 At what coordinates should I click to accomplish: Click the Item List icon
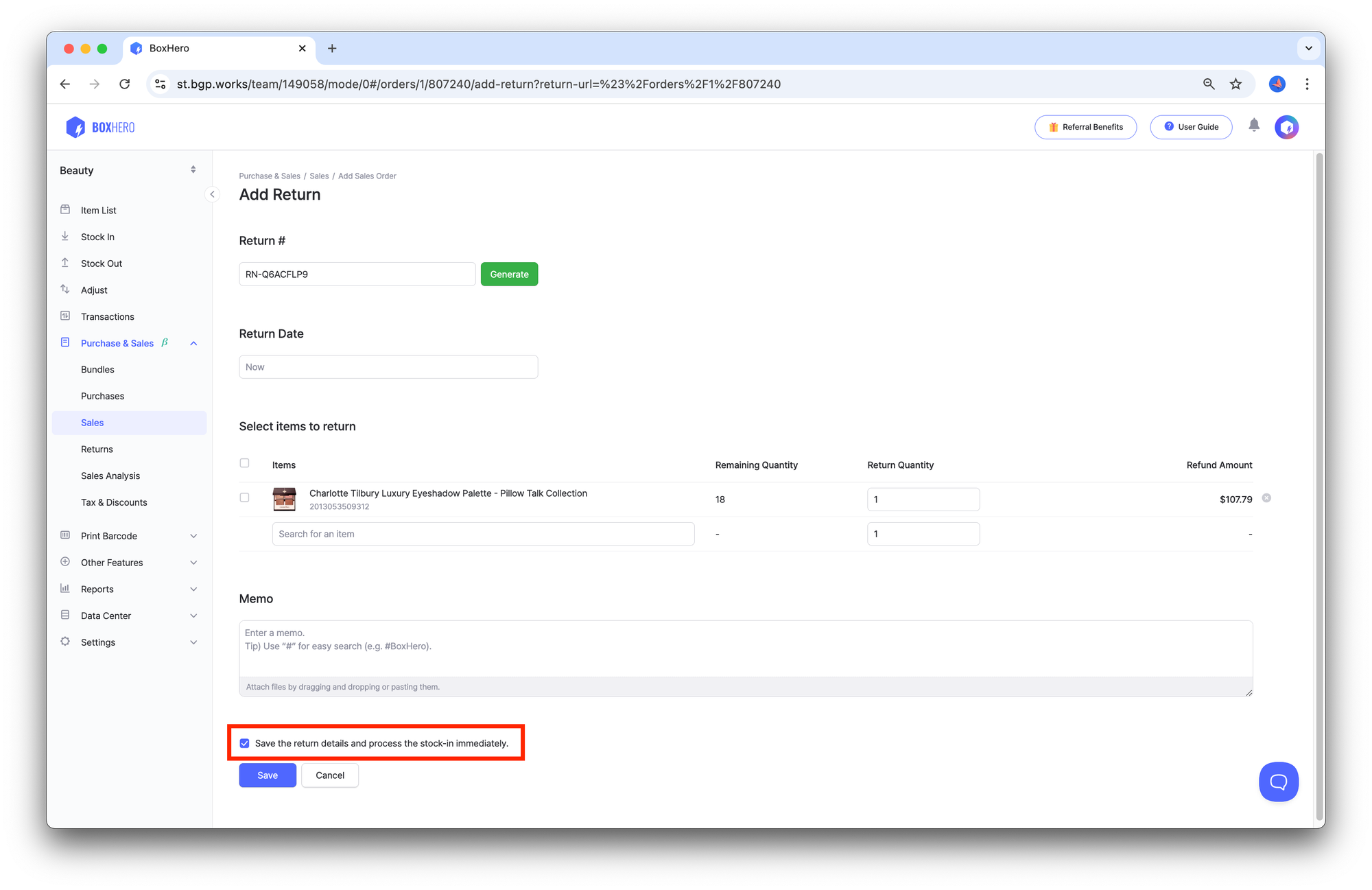65,209
